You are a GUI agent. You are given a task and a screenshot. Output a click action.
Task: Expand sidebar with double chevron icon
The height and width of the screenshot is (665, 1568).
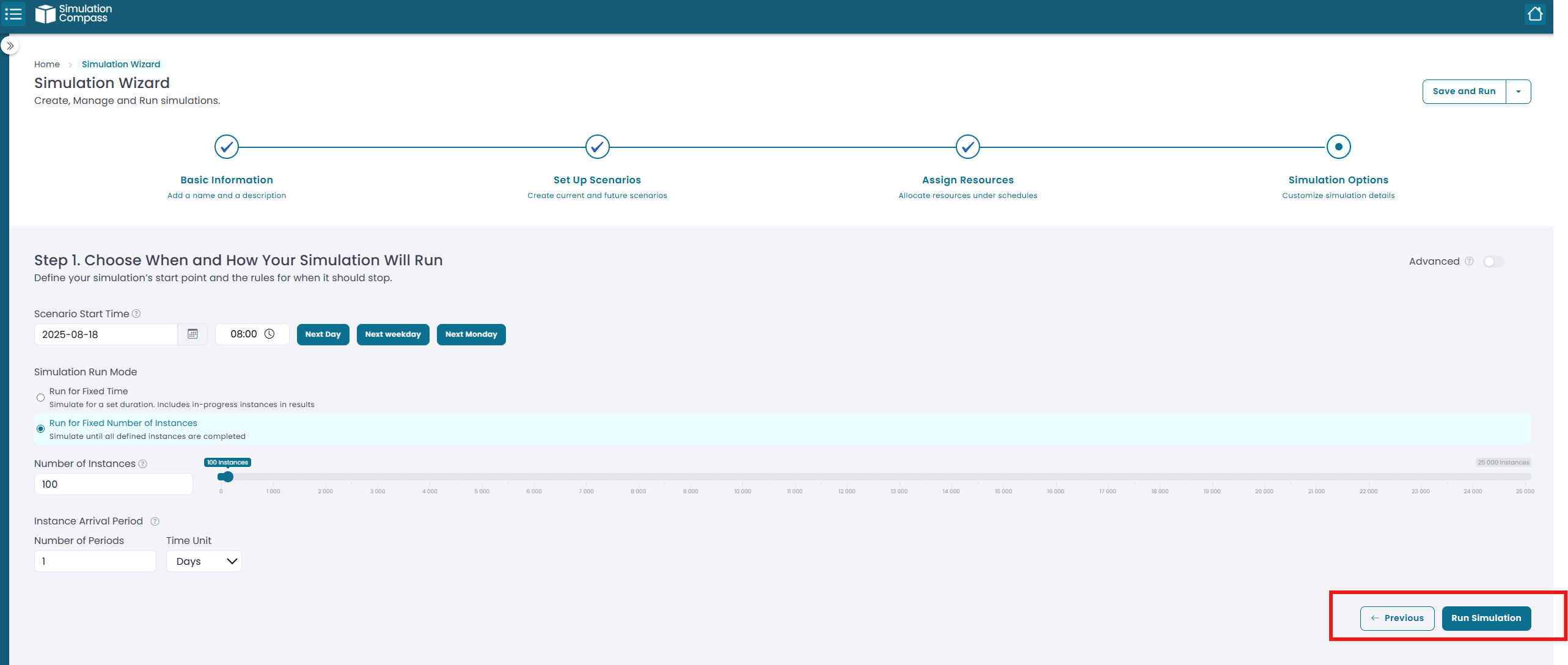pos(10,46)
